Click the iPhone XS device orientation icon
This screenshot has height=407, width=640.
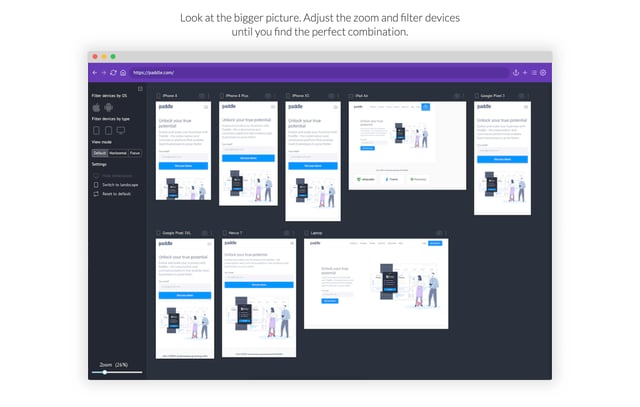288,96
